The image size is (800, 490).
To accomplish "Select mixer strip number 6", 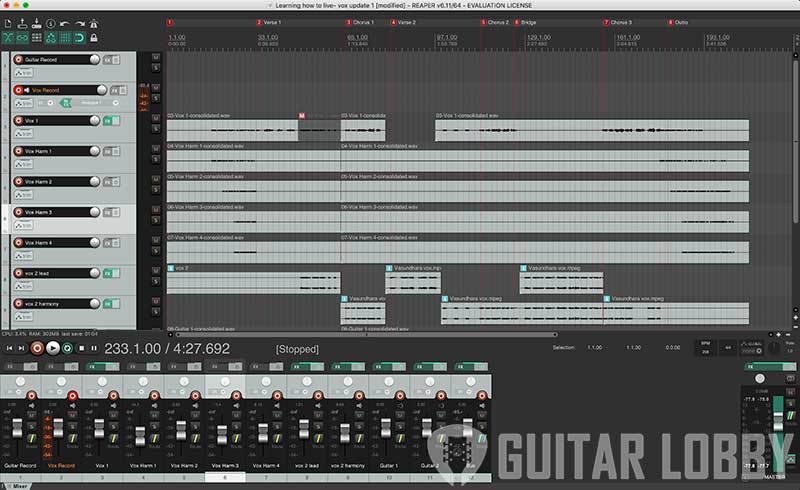I will (225, 478).
